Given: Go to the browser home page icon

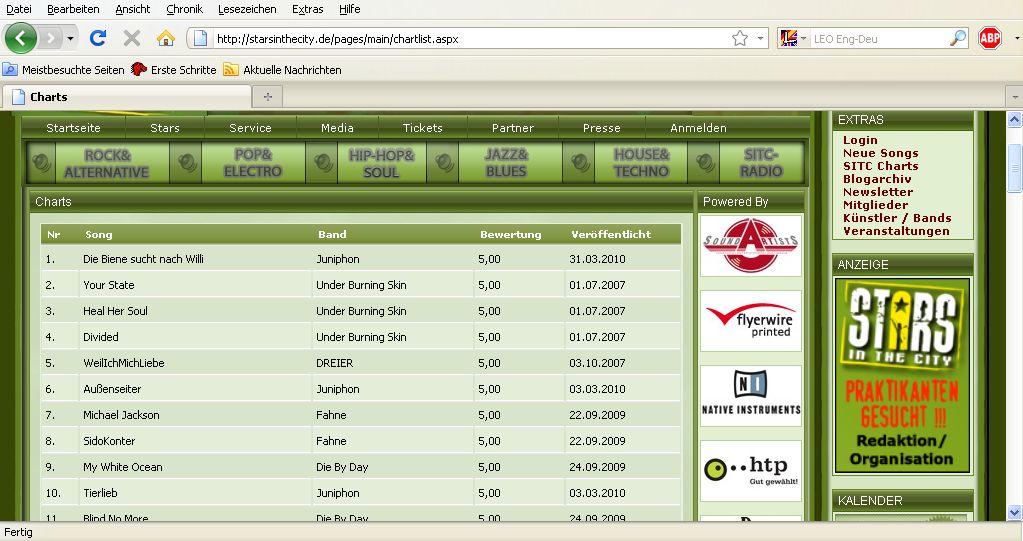Looking at the screenshot, I should pos(166,39).
